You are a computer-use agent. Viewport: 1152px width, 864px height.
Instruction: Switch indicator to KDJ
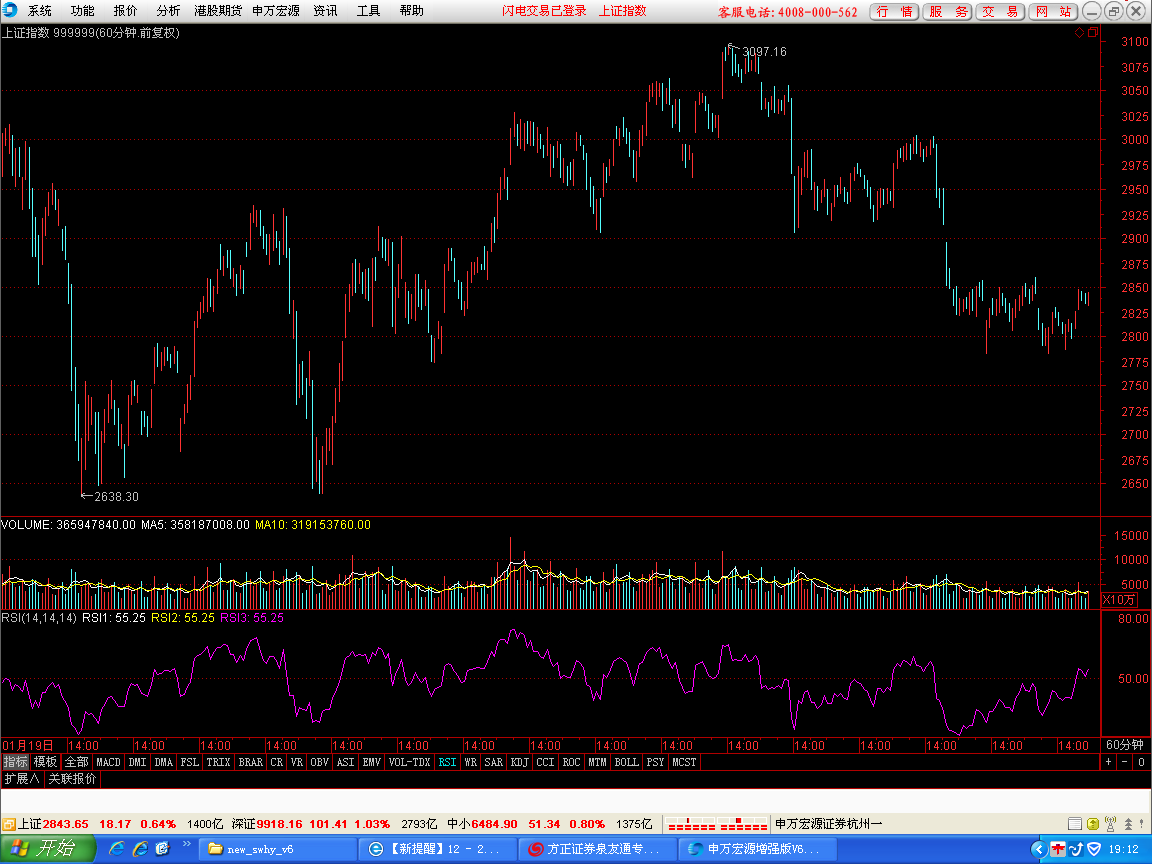[x=519, y=762]
